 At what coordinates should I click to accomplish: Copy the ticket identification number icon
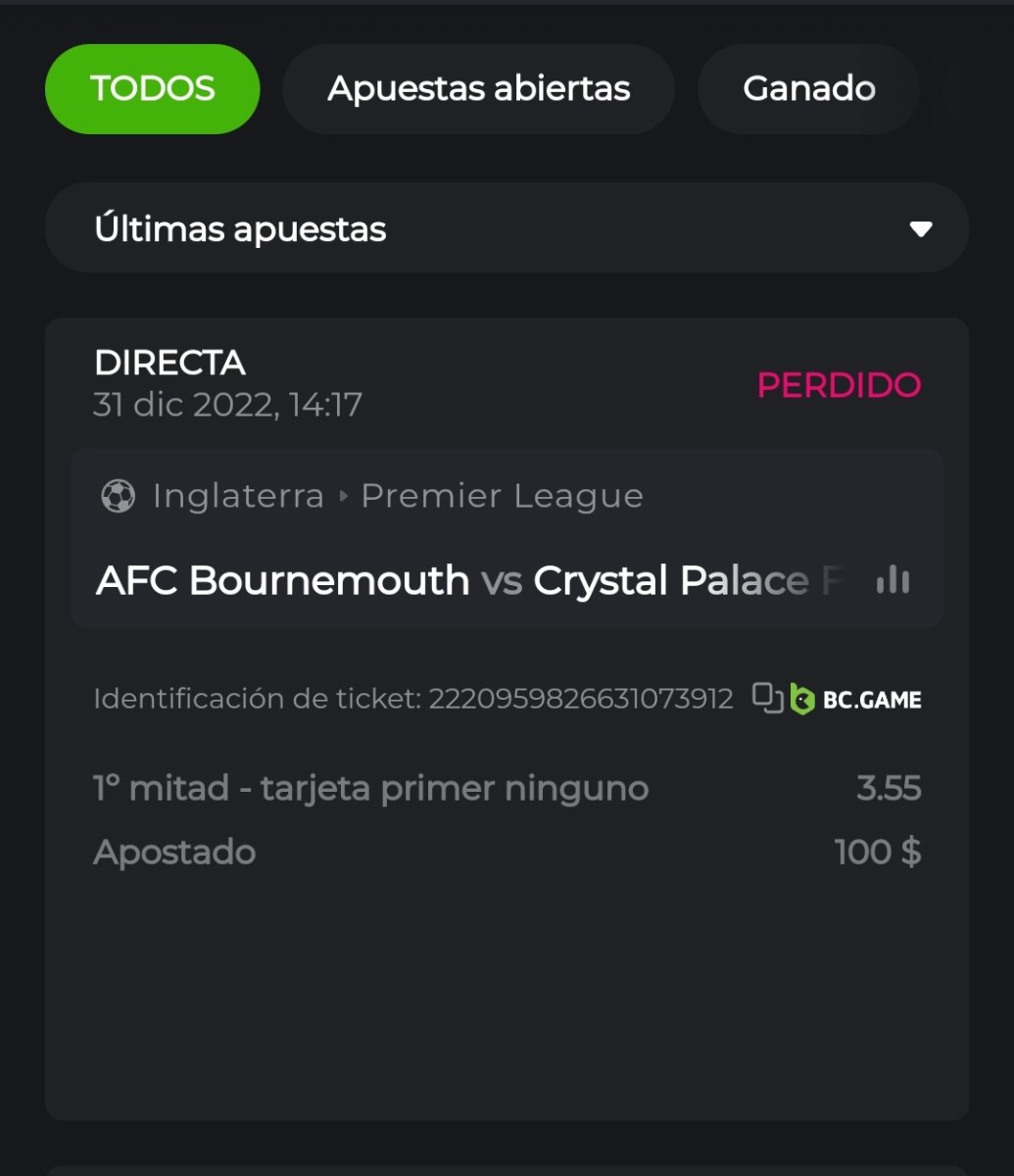click(767, 698)
